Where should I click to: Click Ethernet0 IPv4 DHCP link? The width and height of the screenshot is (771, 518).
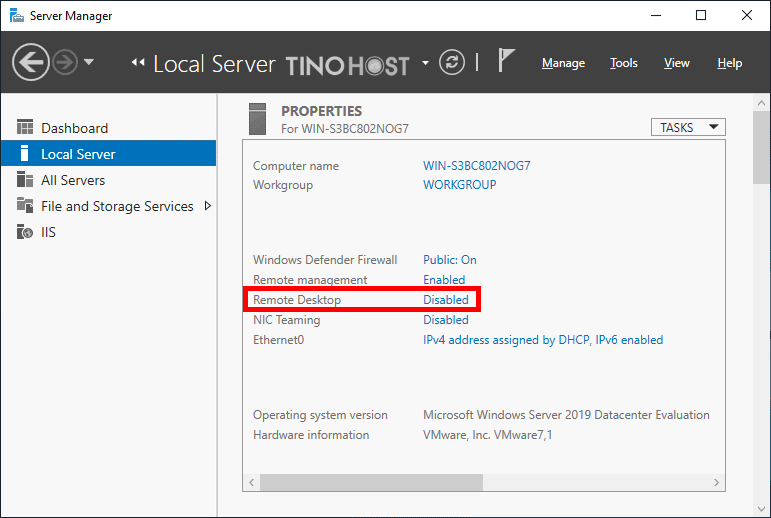click(543, 340)
